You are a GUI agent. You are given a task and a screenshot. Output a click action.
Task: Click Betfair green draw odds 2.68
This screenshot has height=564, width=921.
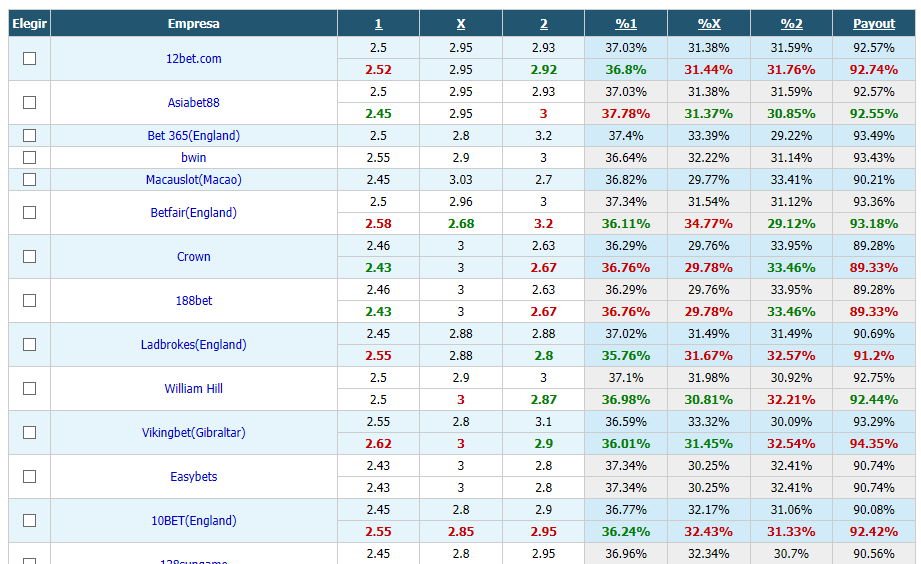click(x=461, y=223)
